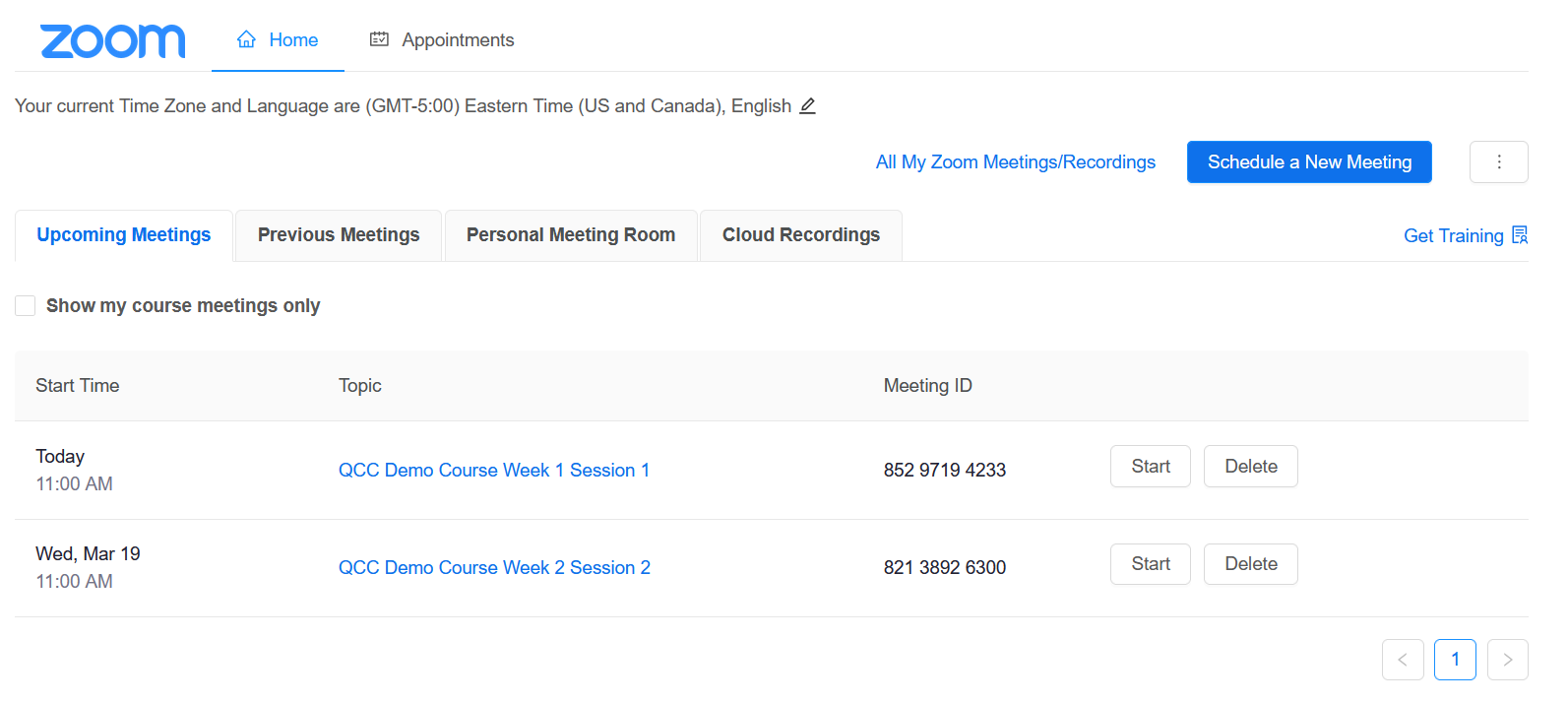Open the Personal Meeting Room tab
The width and height of the screenshot is (1568, 702).
pos(571,235)
